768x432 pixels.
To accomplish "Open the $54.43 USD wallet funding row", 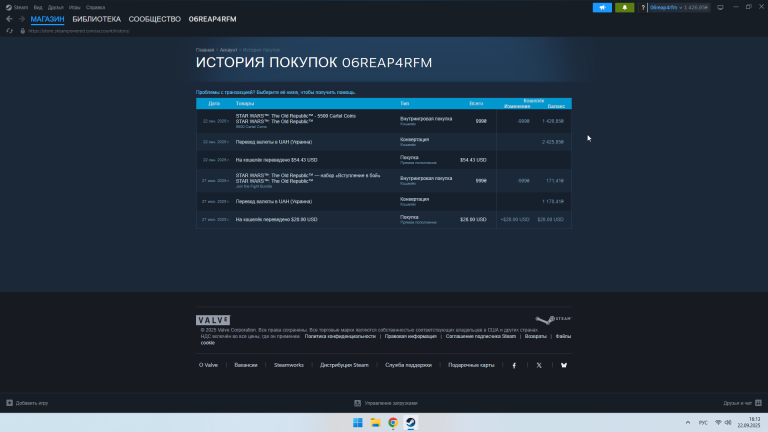I will point(384,160).
